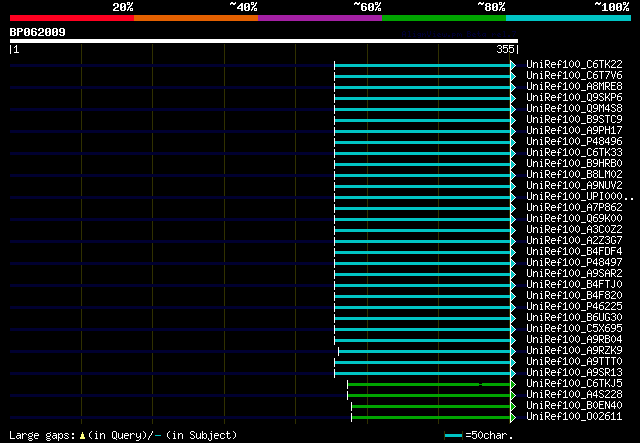Image resolution: width=640 pixels, height=443 pixels.
Task: Click the arrowhead ending the UniRef100_A9TTT0 alignment
Action: pos(513,363)
